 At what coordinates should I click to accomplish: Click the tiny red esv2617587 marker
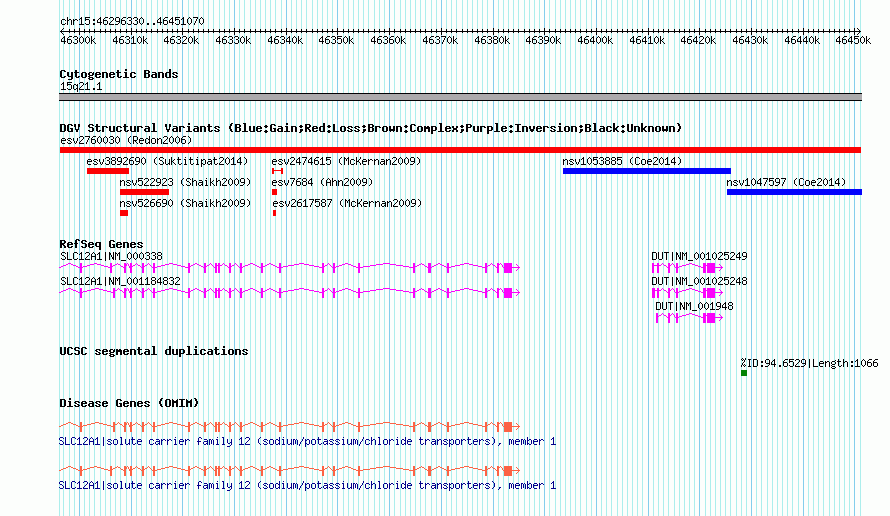pos(275,213)
